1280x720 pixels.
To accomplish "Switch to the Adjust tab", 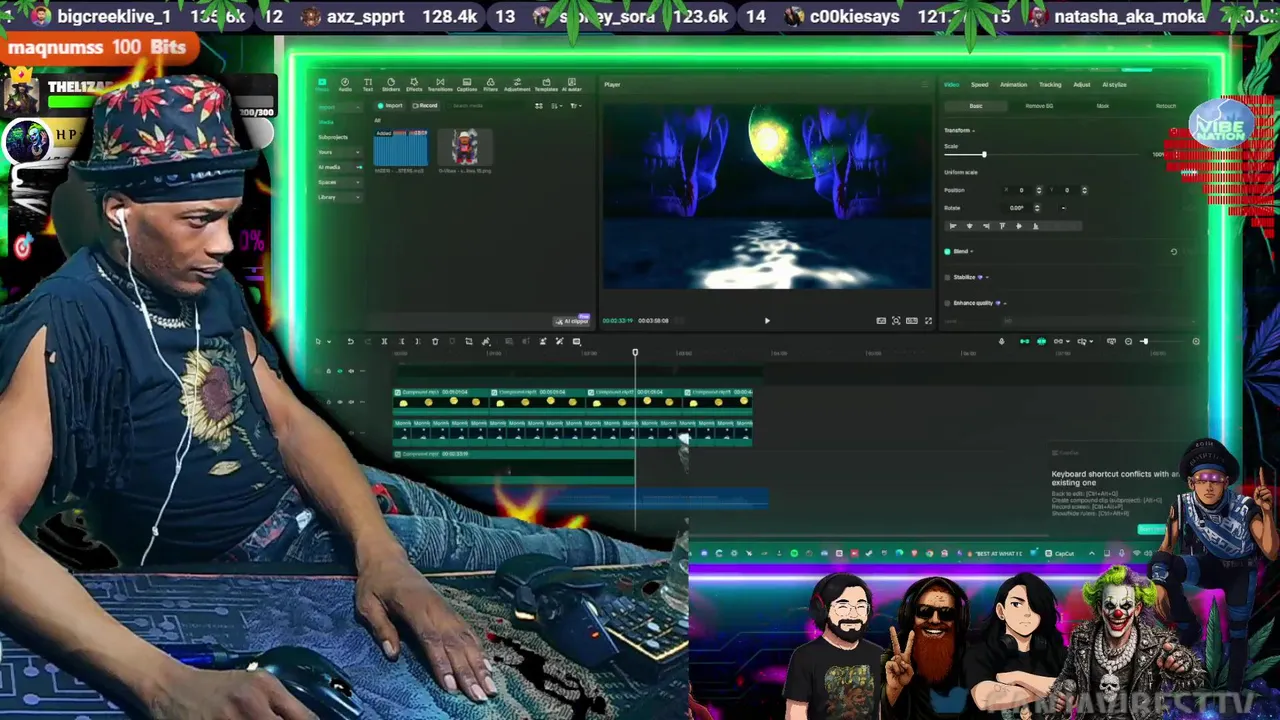I will (x=1082, y=85).
